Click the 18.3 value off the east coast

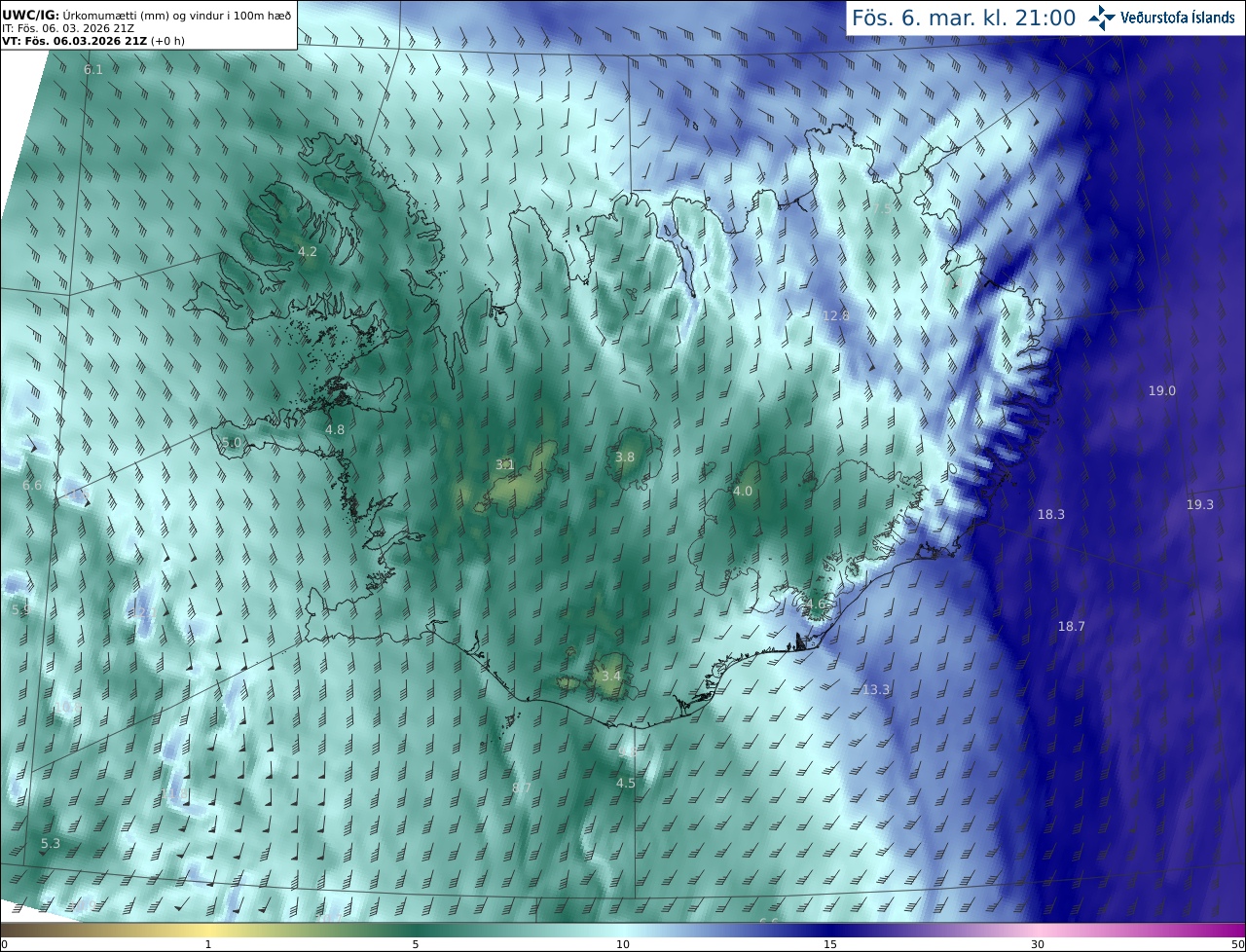click(1050, 514)
